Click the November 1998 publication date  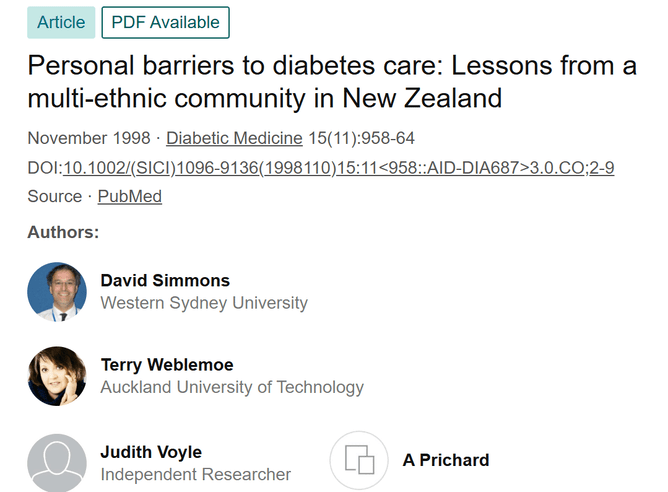tap(88, 138)
